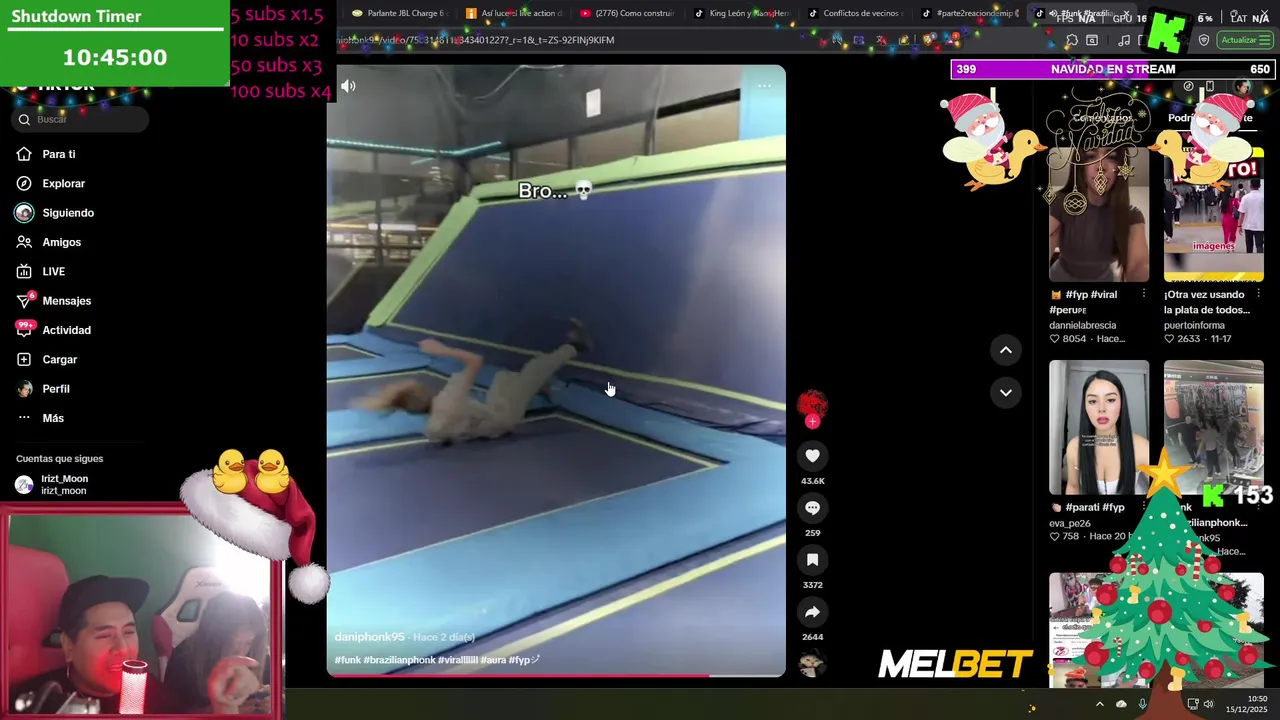Open eva_pe26 #parati video thumbnail
This screenshot has width=1280, height=720.
[1099, 427]
